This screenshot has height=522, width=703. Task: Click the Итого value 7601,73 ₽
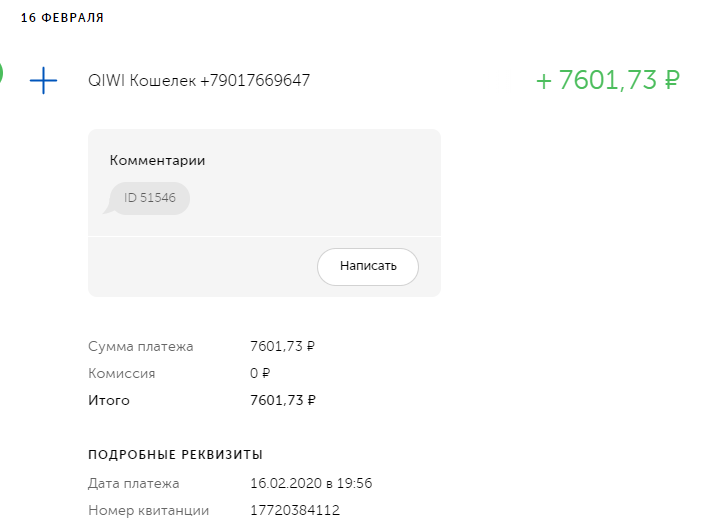pos(282,400)
